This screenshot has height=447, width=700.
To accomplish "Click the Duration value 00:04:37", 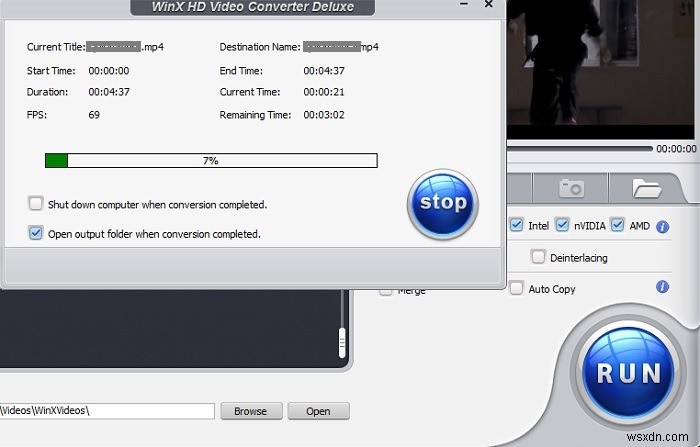I will [x=109, y=92].
